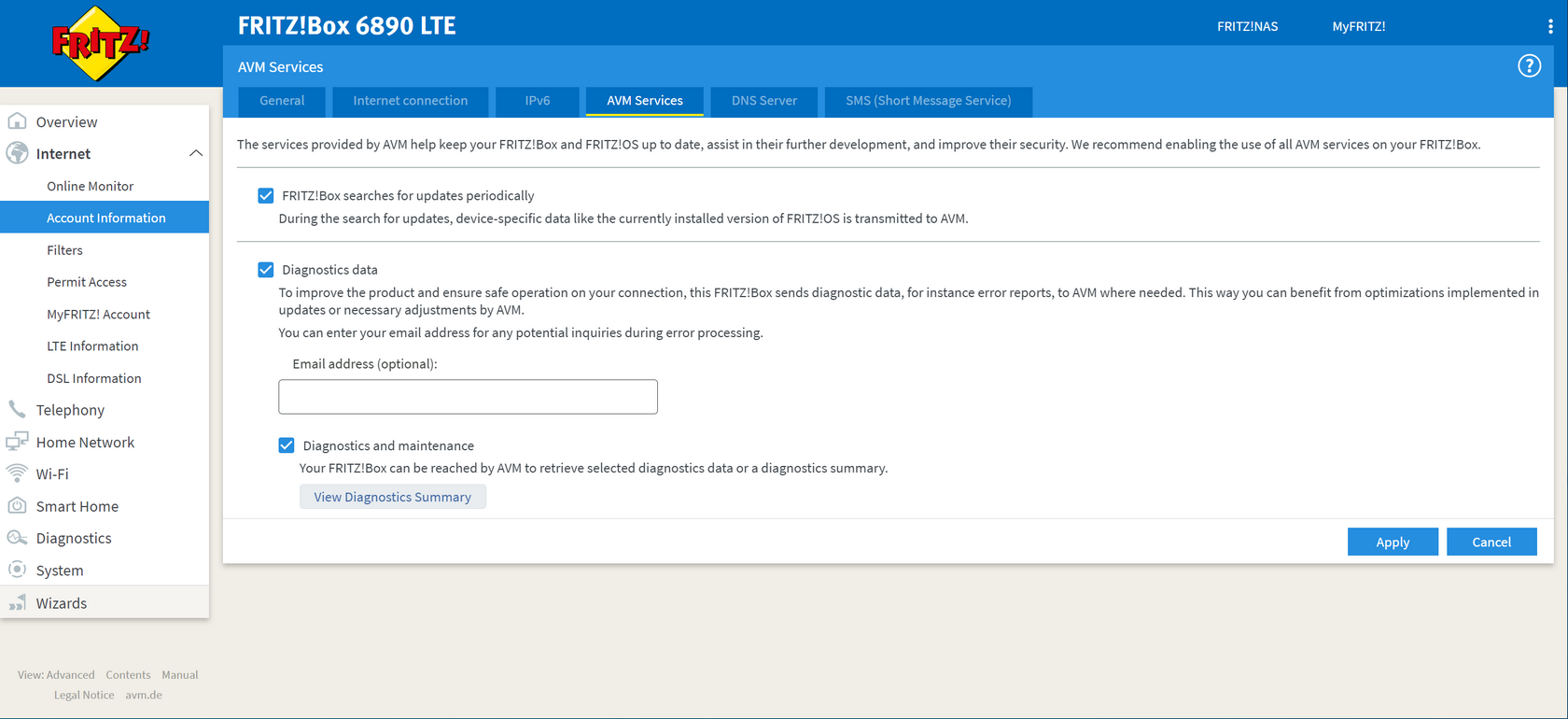Open the Telephony menu label
The height and width of the screenshot is (719, 1568).
click(70, 410)
